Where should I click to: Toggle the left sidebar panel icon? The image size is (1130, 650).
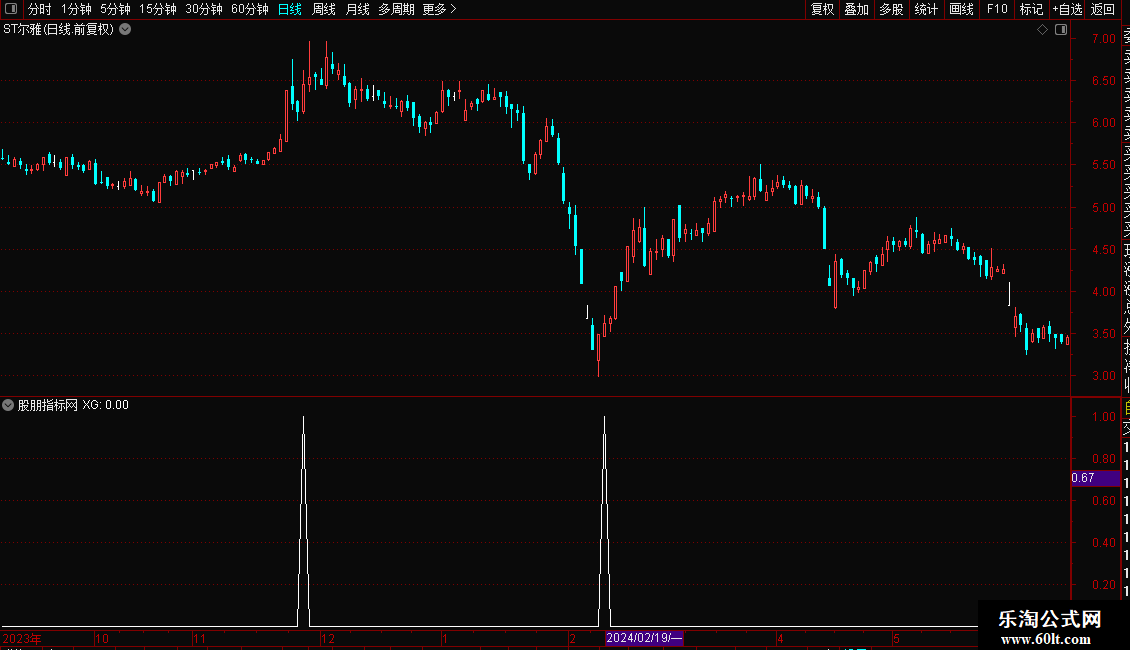[x=11, y=9]
